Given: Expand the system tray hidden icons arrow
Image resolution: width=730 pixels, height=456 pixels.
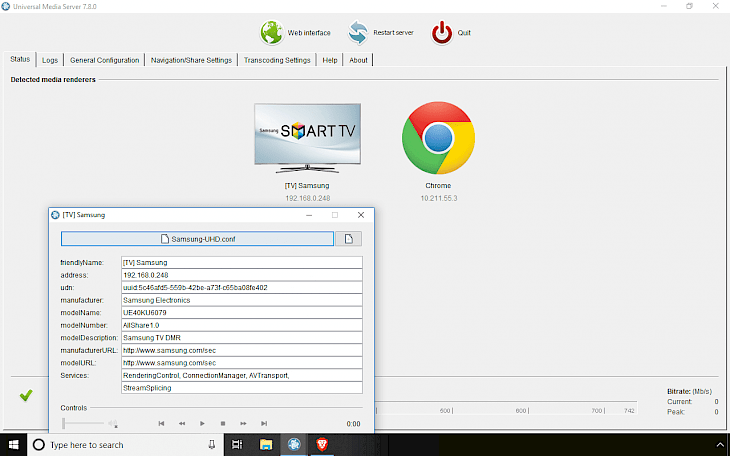Looking at the screenshot, I should pos(720,445).
